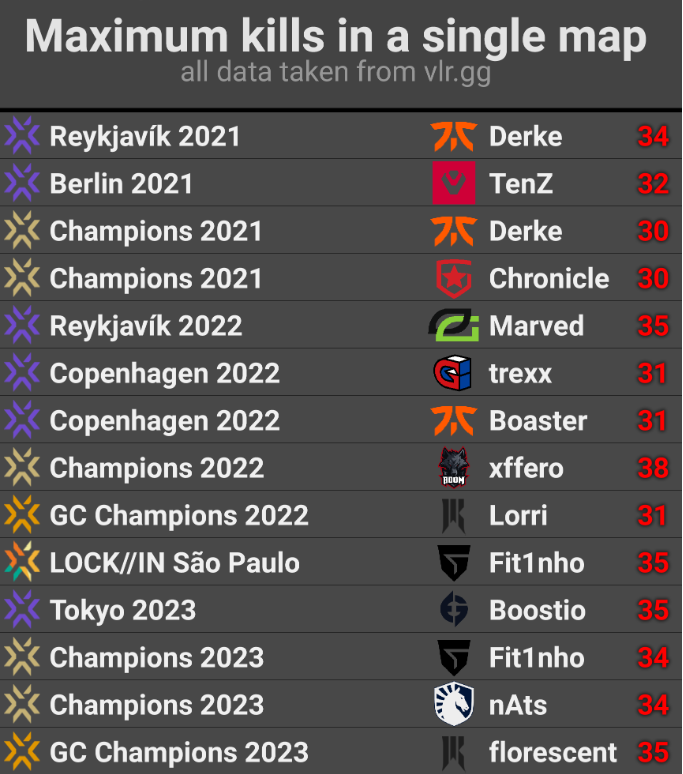Click the Team Liquid logo beside nAts

point(453,705)
